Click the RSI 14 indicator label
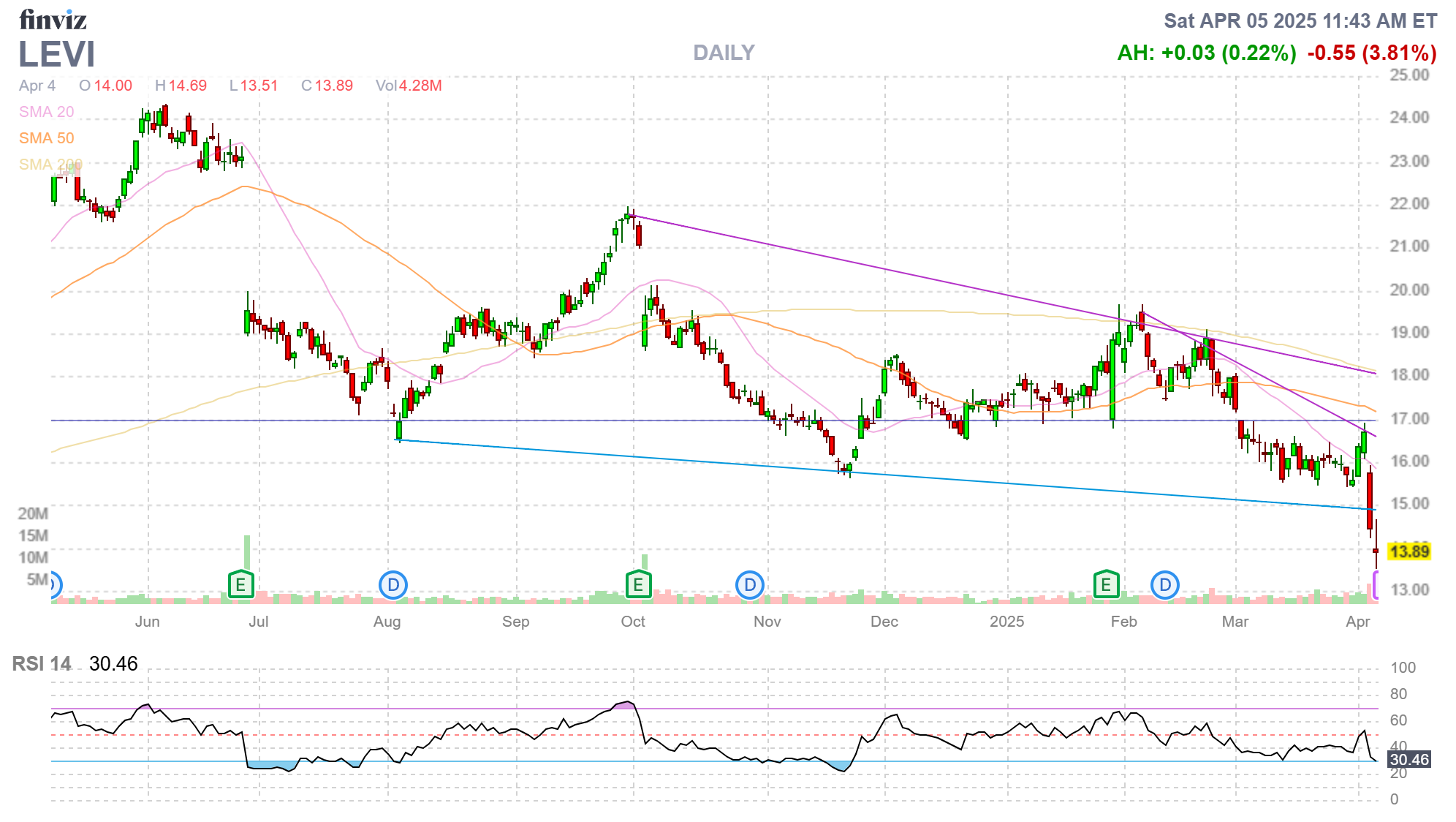This screenshot has height=822, width=1456. pyautogui.click(x=42, y=664)
